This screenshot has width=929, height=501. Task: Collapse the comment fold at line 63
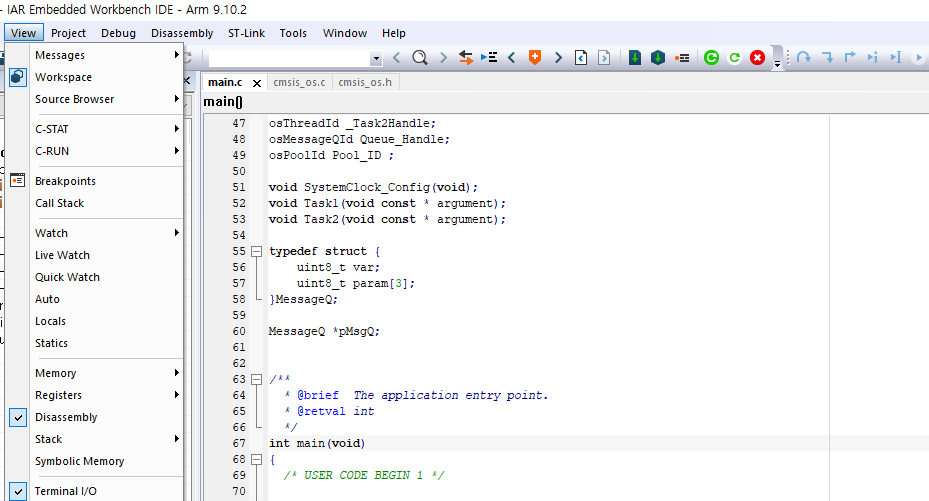257,379
